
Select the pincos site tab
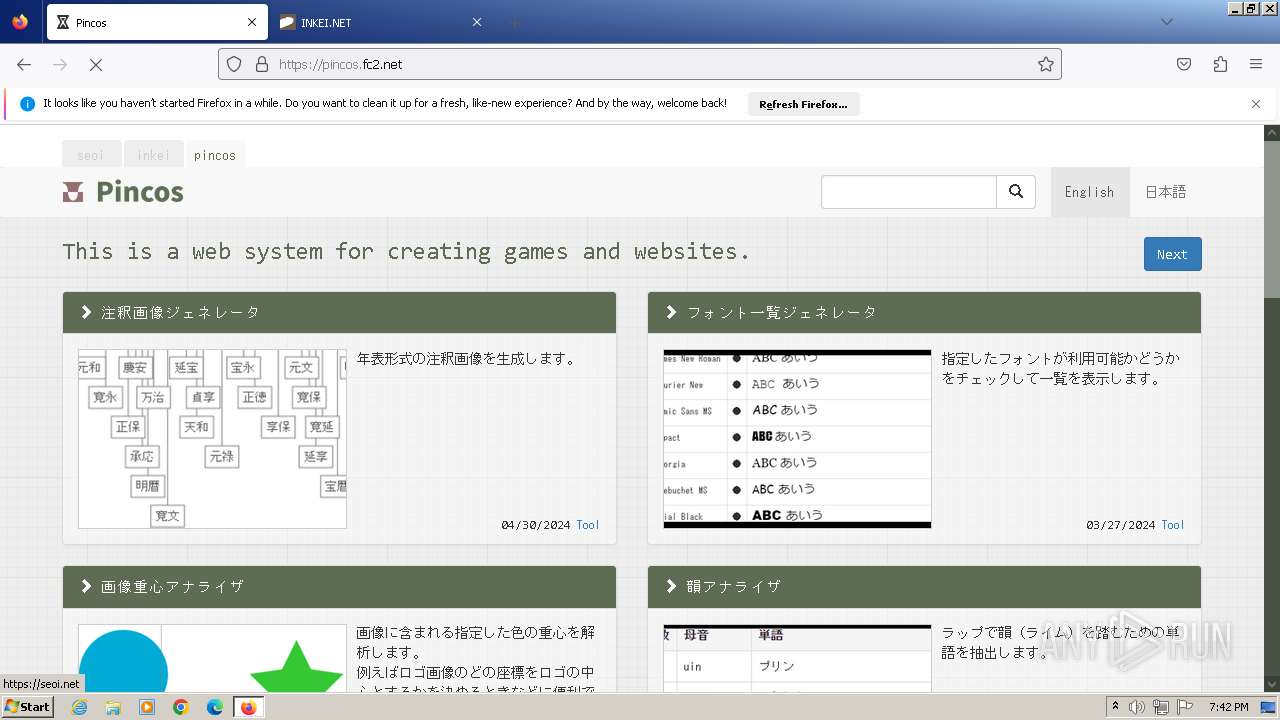[x=215, y=155]
